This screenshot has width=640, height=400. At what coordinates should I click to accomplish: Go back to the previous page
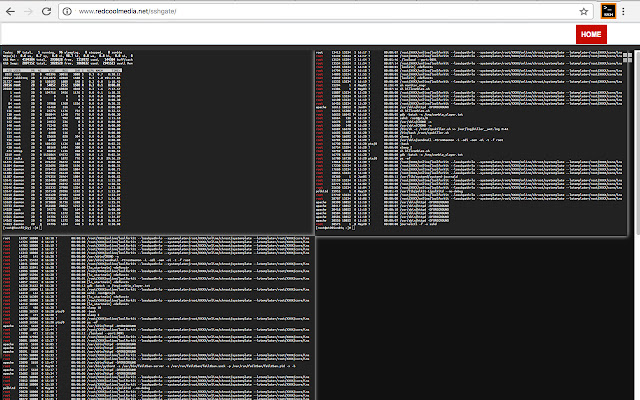pos(11,11)
